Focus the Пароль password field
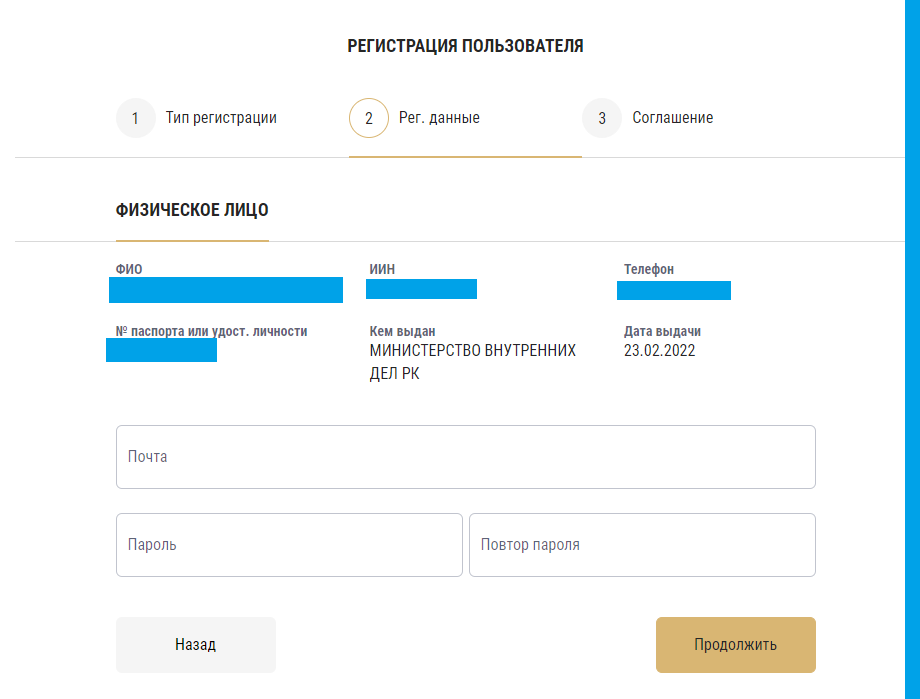 pos(289,545)
